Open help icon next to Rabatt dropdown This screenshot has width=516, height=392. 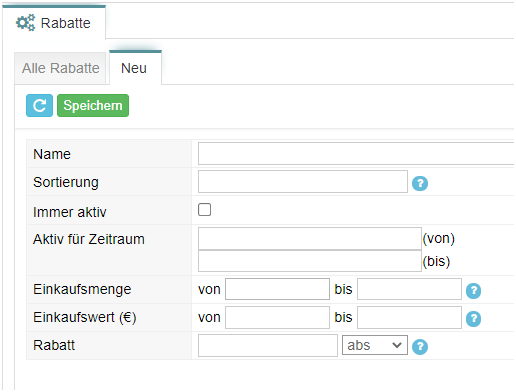tap(420, 347)
